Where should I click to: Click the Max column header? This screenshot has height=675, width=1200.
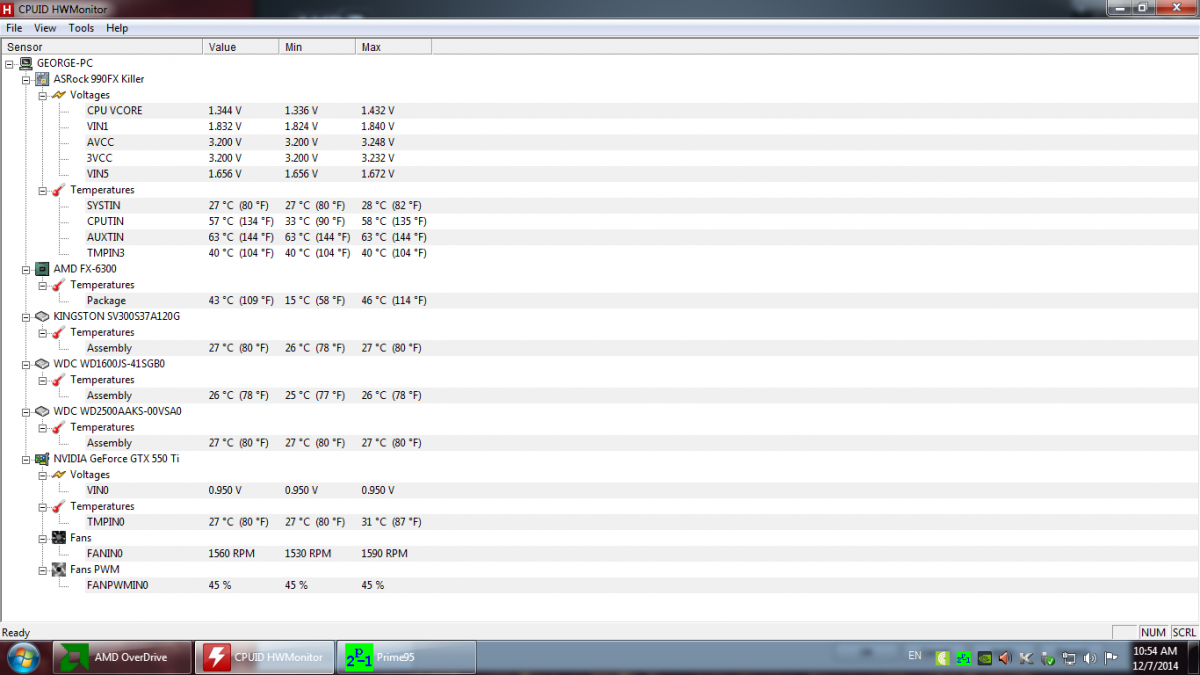pos(393,47)
